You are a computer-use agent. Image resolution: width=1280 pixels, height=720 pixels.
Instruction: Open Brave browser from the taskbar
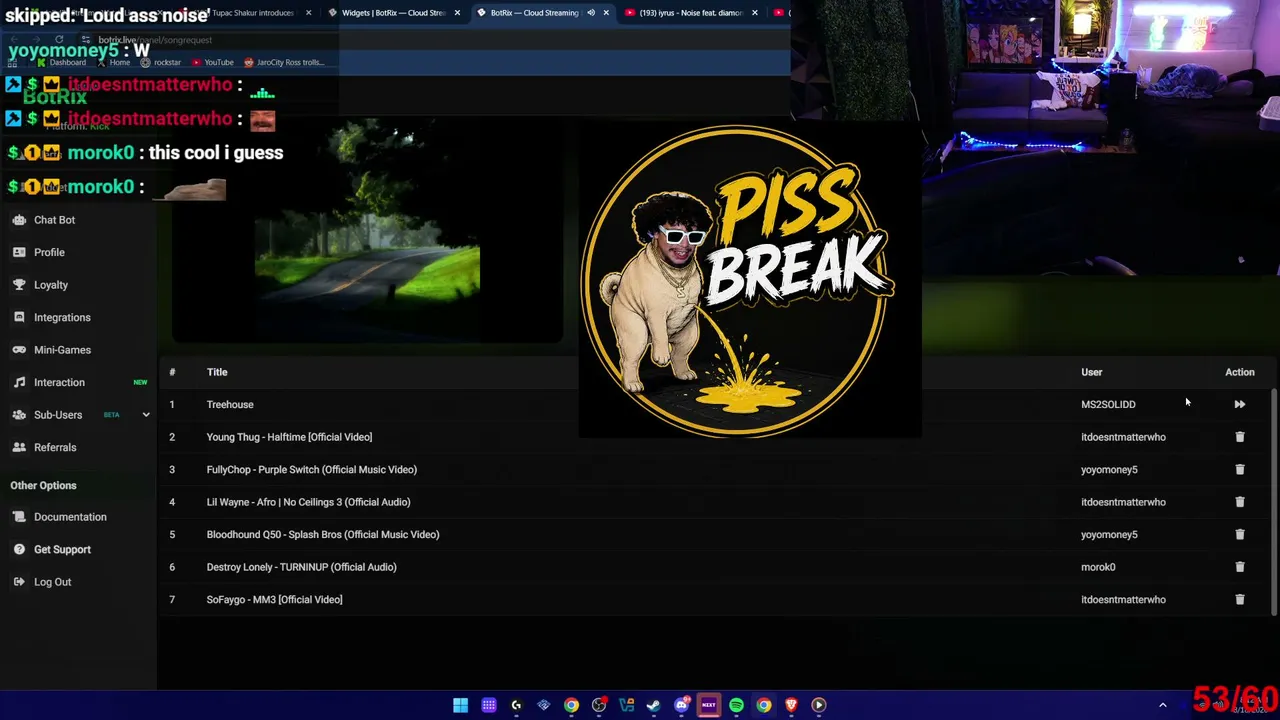[x=791, y=705]
